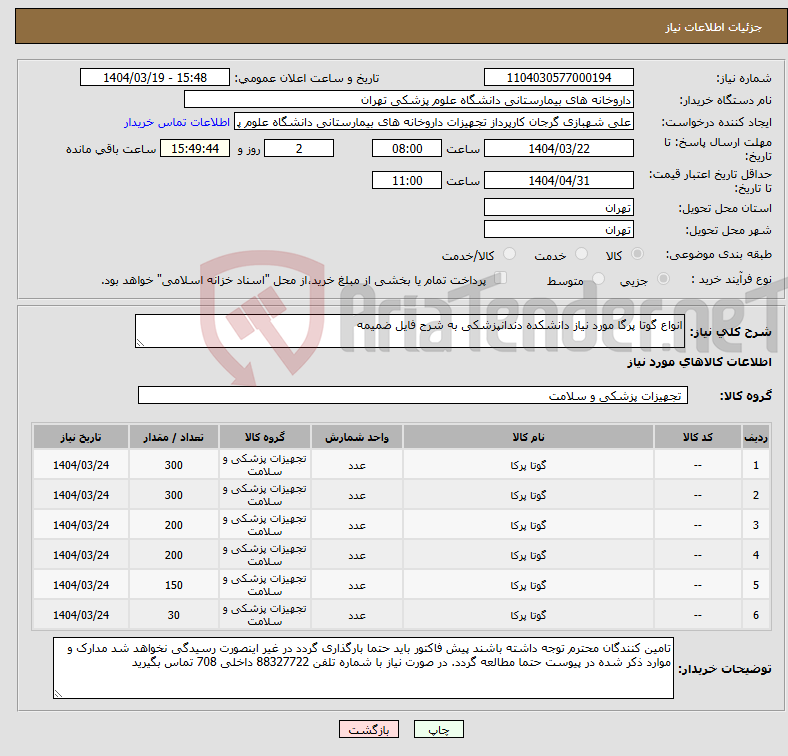
Task: Select گوتا پرکا name in row 3
Action: pyautogui.click(x=528, y=525)
